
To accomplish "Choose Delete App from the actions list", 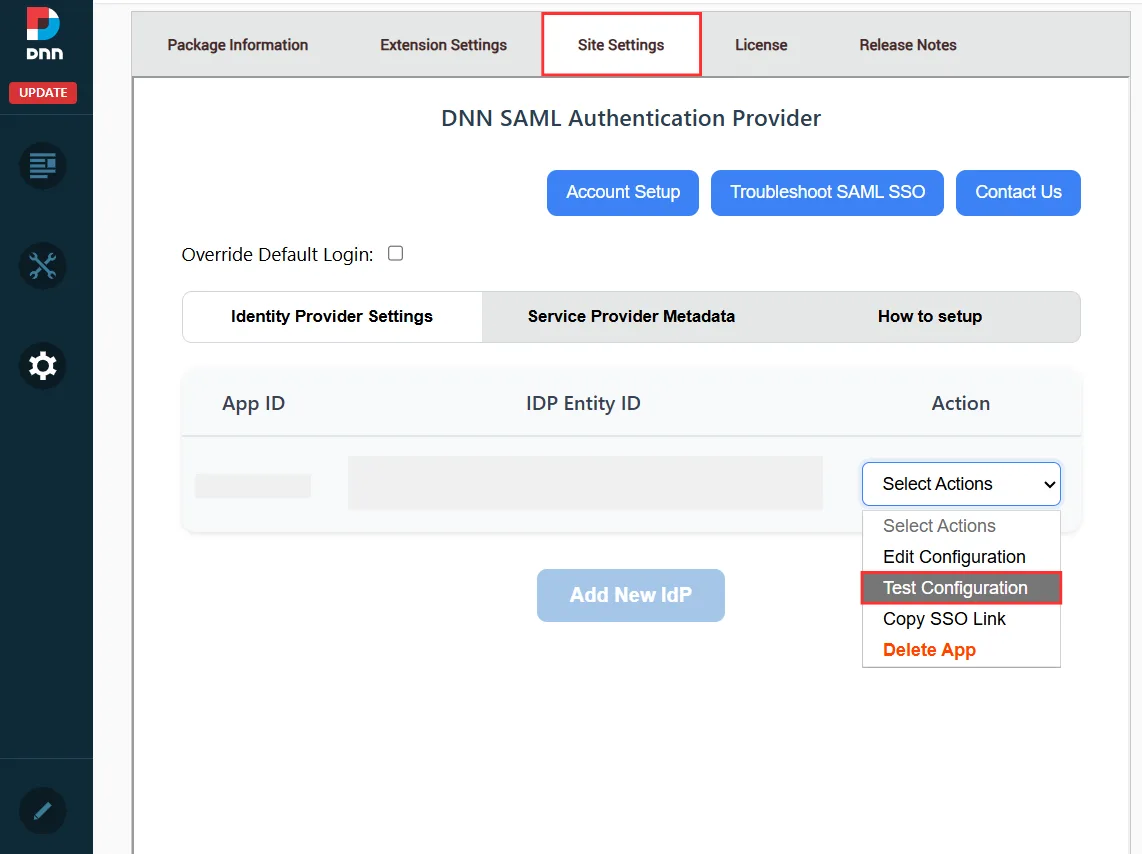I will (961, 649).
